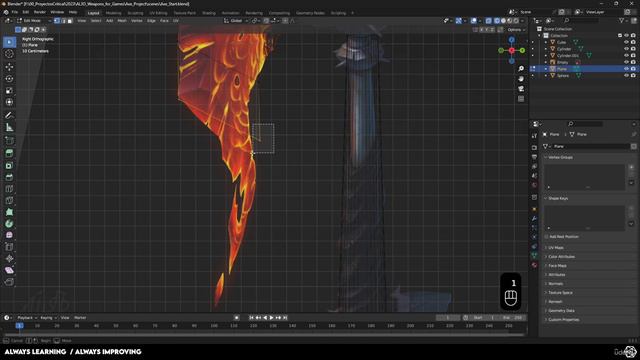Collapse the Vertex Groups panel
Screen dimensions: 640x360
(560, 157)
